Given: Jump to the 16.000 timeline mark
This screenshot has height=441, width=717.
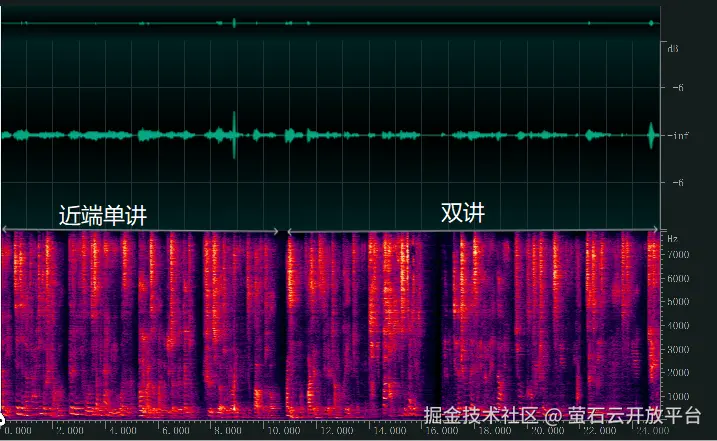Looking at the screenshot, I should coord(442,431).
